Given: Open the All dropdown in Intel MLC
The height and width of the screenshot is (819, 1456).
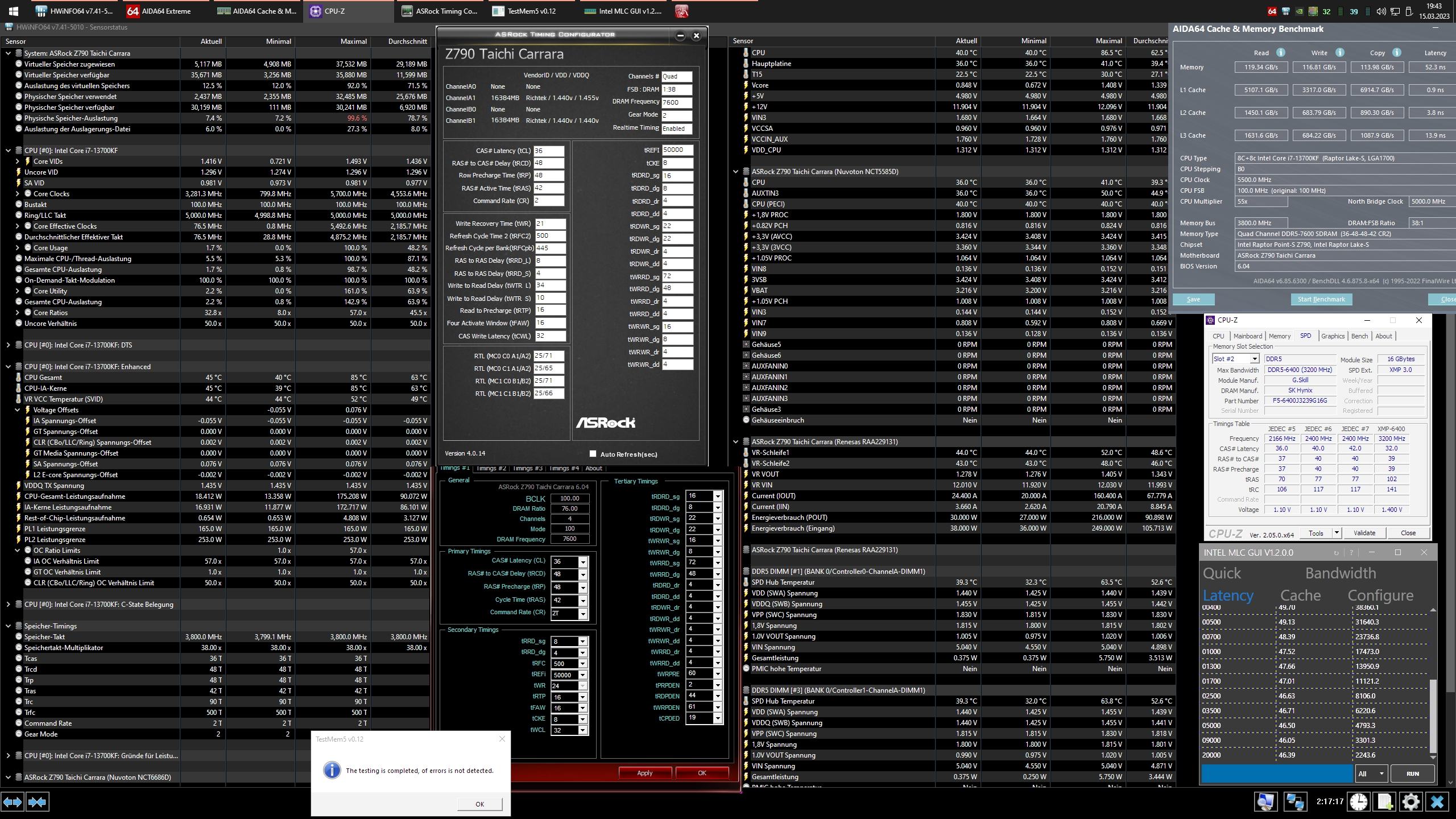Looking at the screenshot, I should coord(1372,773).
